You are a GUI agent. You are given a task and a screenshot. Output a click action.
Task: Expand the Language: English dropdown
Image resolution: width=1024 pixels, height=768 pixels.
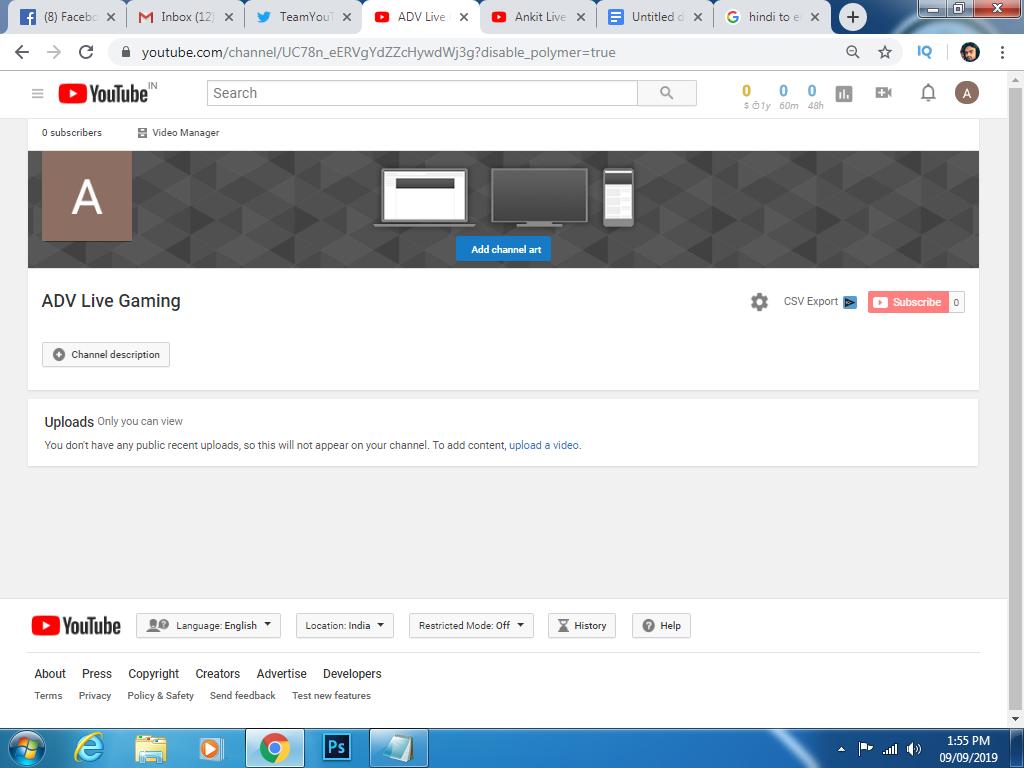point(208,626)
